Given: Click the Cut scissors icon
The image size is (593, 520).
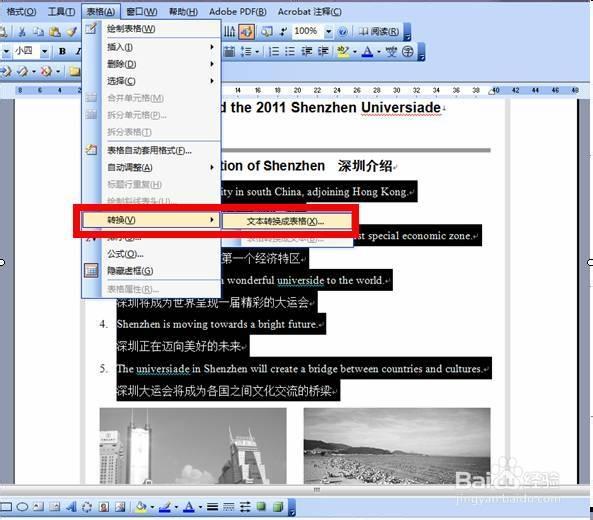Looking at the screenshot, I should [22, 32].
